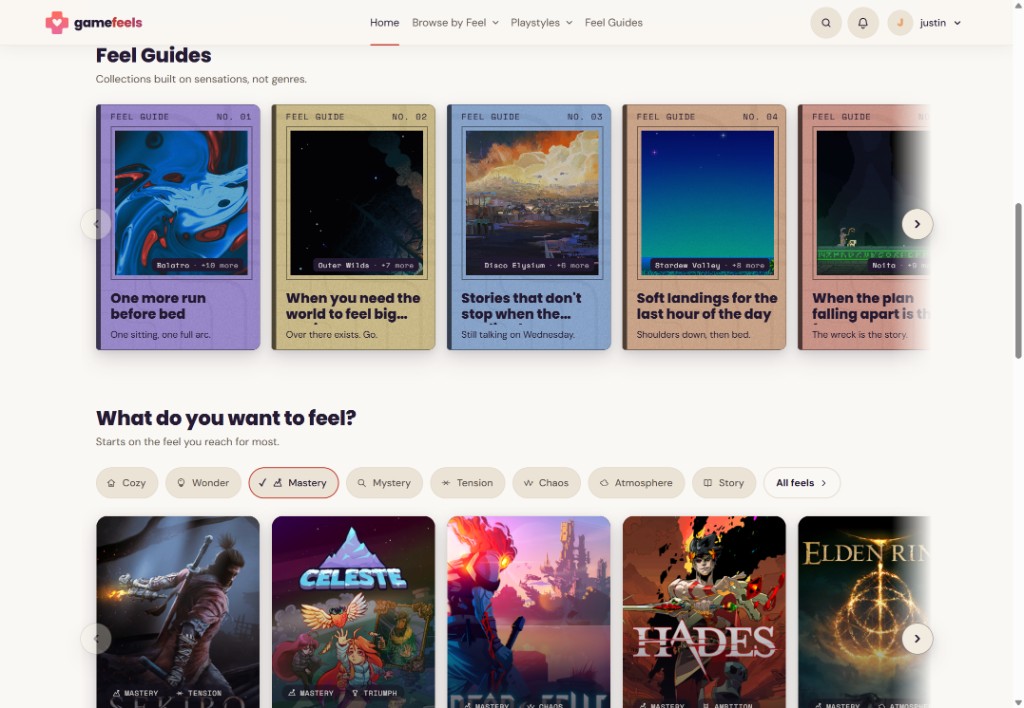Open the search icon button
Image resolution: width=1024 pixels, height=708 pixels.
coord(826,23)
